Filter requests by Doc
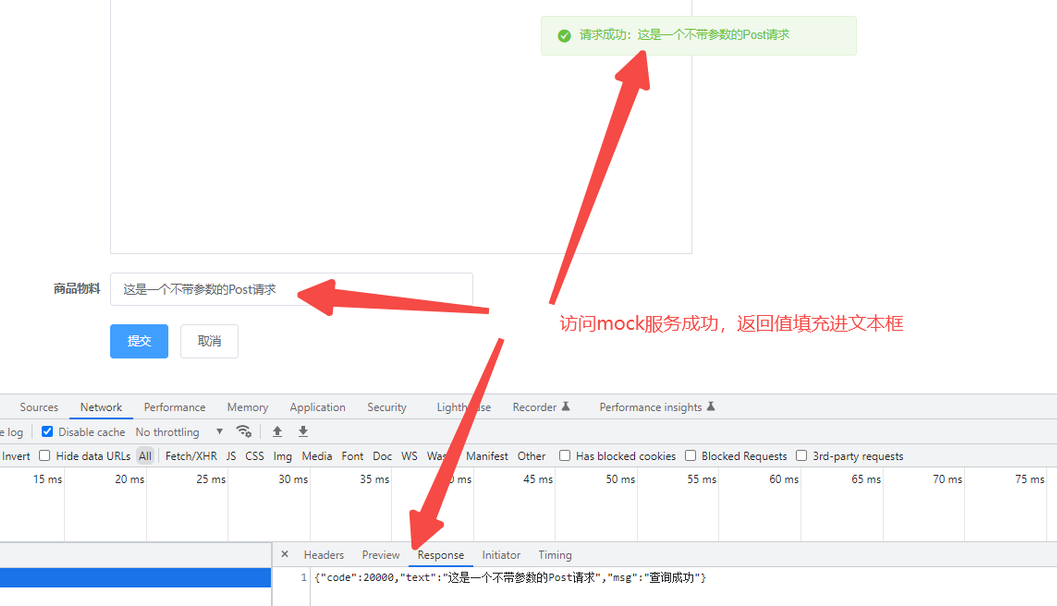1057x606 pixels. [382, 456]
